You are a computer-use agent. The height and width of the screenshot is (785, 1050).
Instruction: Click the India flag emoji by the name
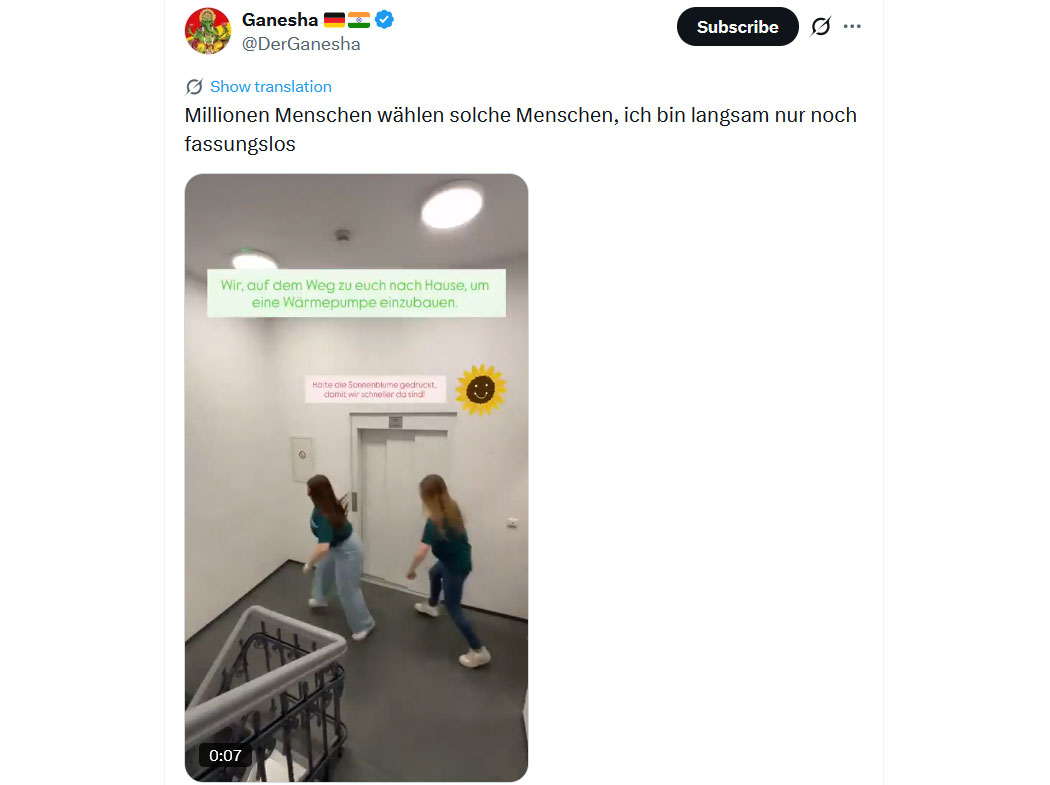(359, 21)
